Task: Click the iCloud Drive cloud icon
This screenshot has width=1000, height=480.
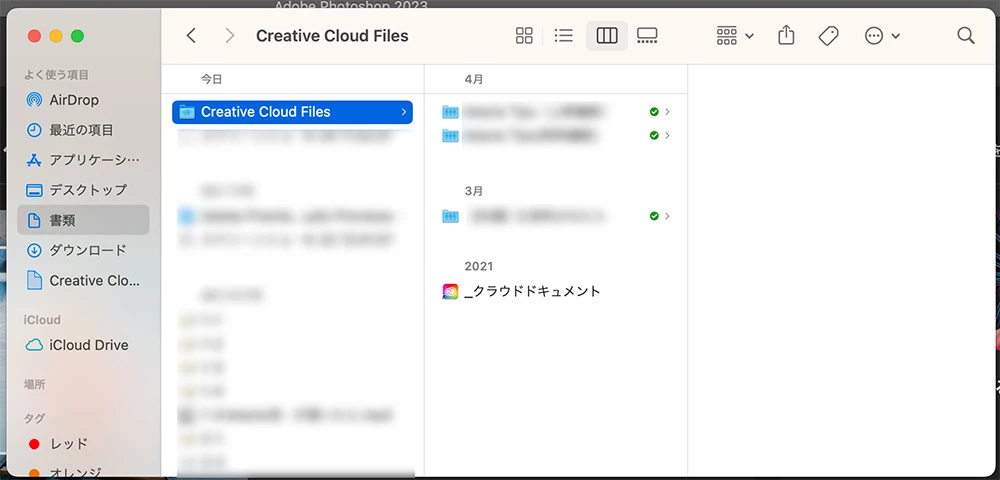Action: [34, 345]
